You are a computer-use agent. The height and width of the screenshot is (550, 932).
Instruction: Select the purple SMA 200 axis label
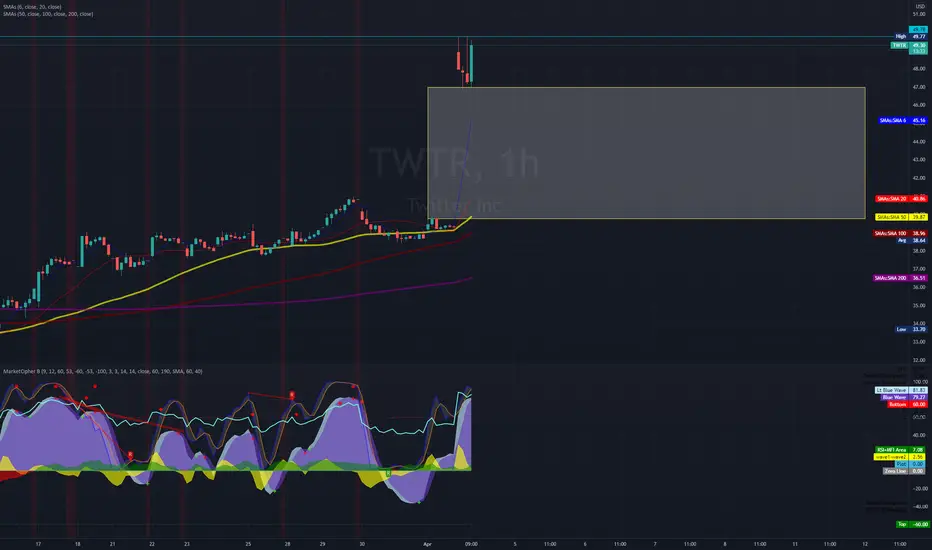coord(900,278)
